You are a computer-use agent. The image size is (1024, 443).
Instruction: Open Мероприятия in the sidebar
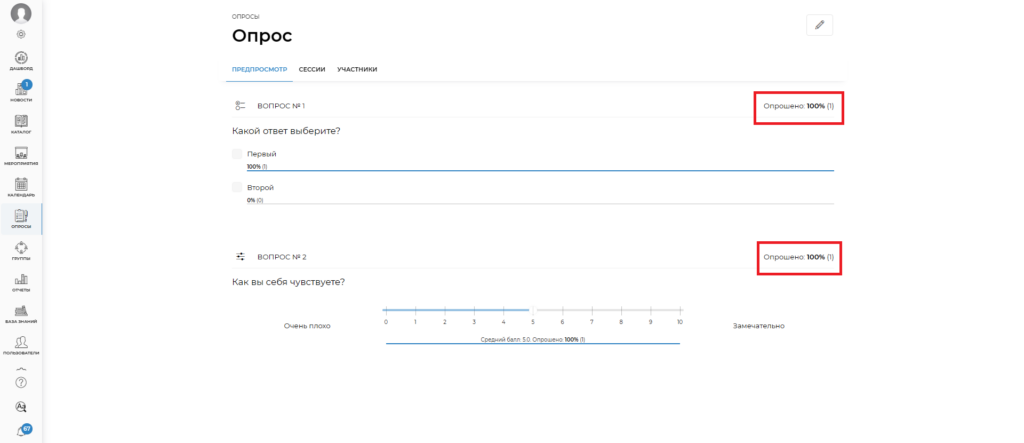21,153
